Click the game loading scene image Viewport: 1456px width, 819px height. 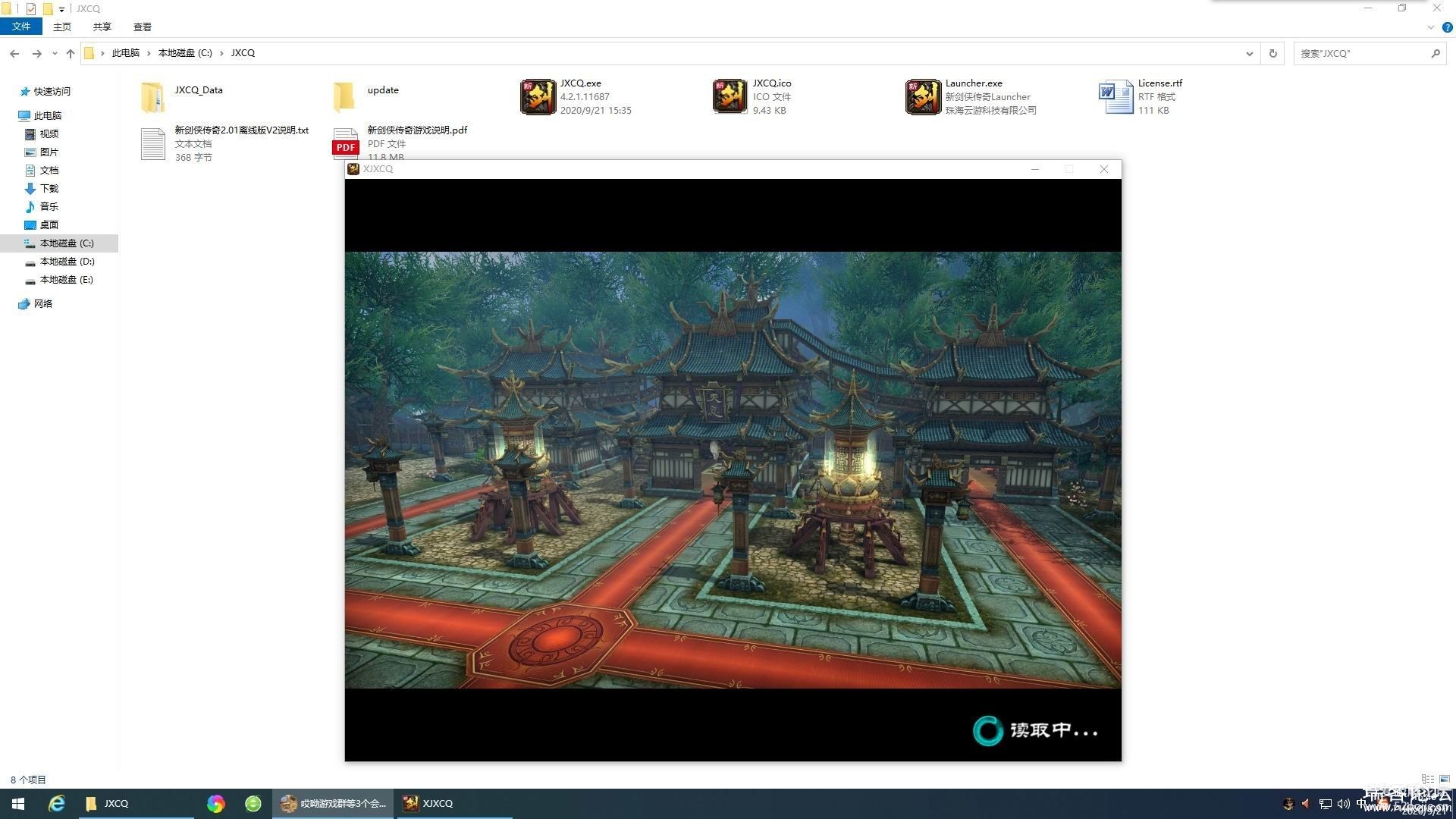tap(733, 470)
